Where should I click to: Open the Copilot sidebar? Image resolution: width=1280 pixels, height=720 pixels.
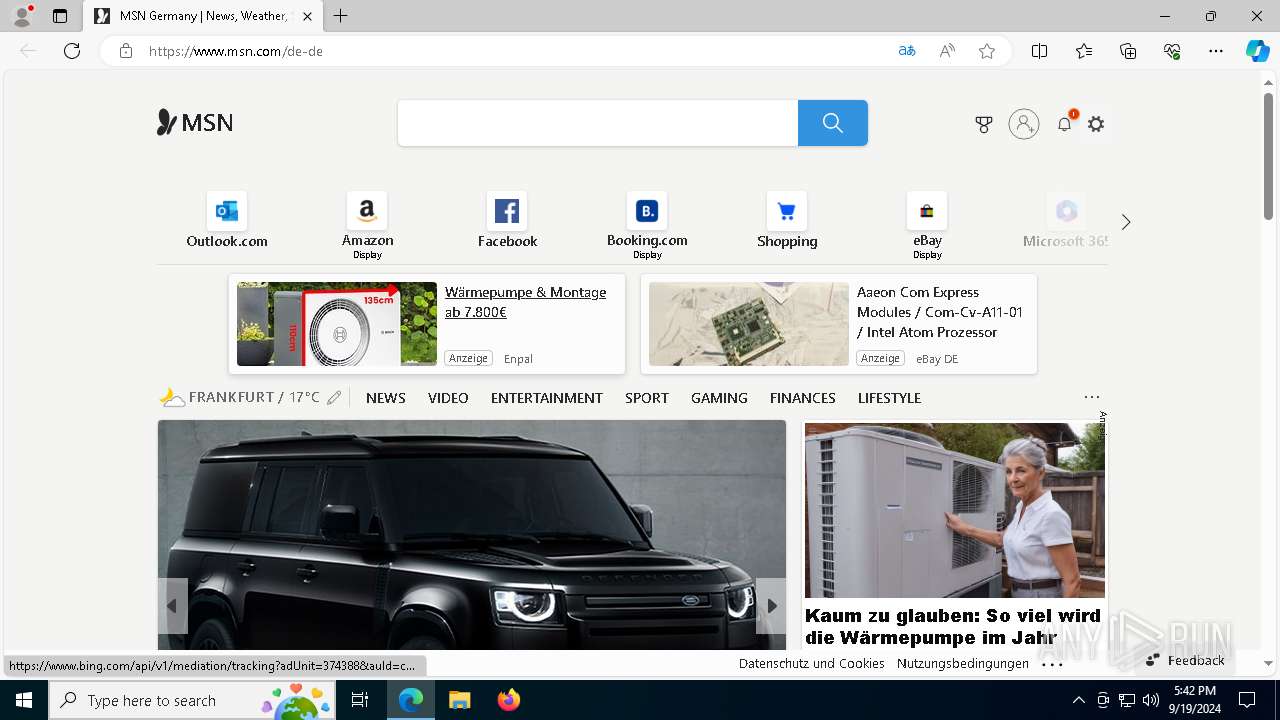coord(1257,51)
